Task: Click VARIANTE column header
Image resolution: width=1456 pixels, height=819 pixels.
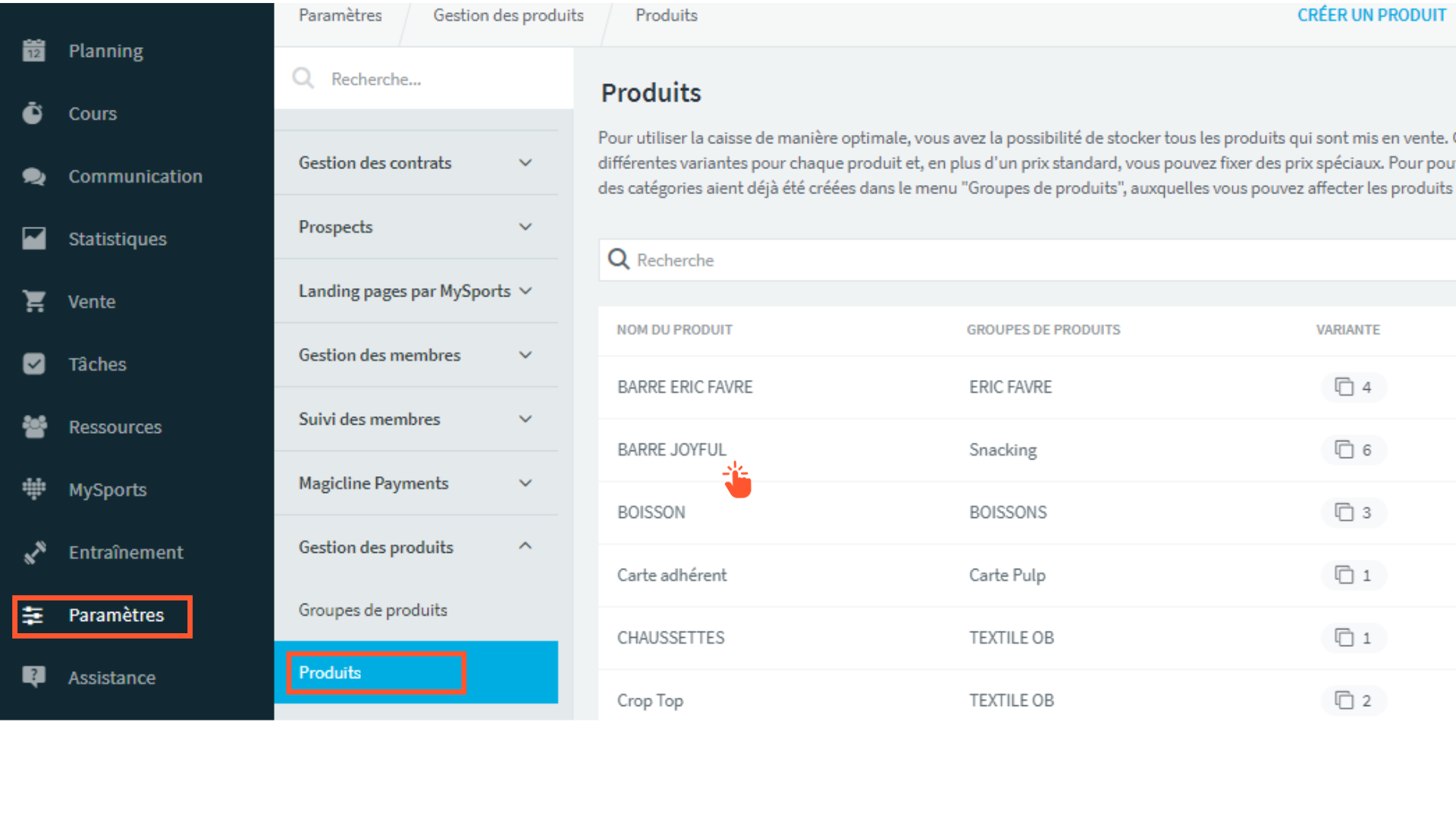Action: pos(1348,330)
